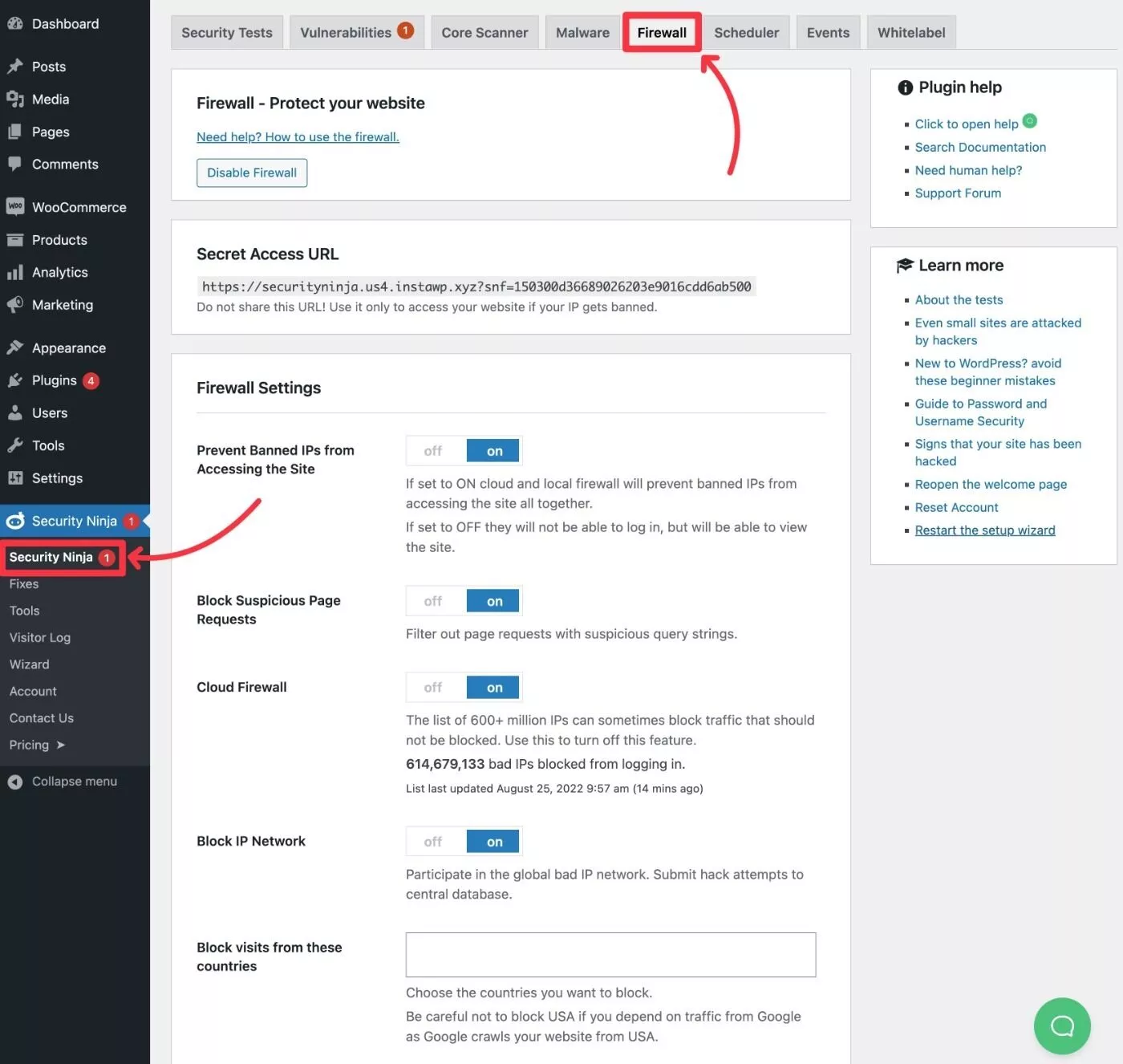Click the Marketing megaphone icon
1123x1064 pixels.
14,305
